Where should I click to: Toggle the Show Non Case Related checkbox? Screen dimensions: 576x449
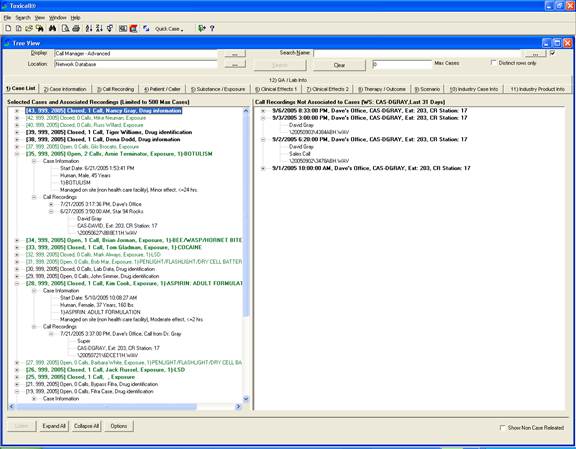(503, 427)
